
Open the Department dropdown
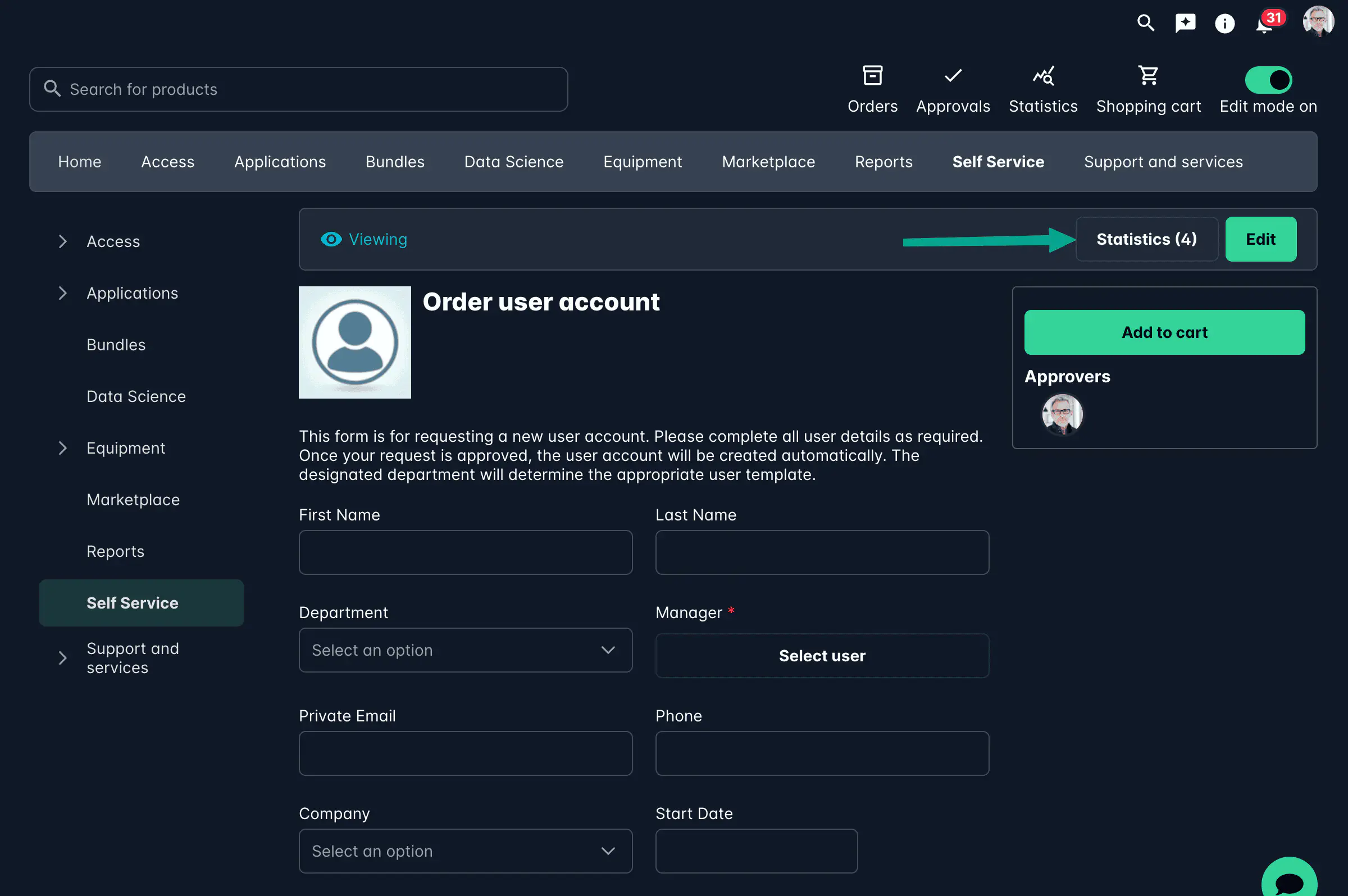tap(464, 650)
